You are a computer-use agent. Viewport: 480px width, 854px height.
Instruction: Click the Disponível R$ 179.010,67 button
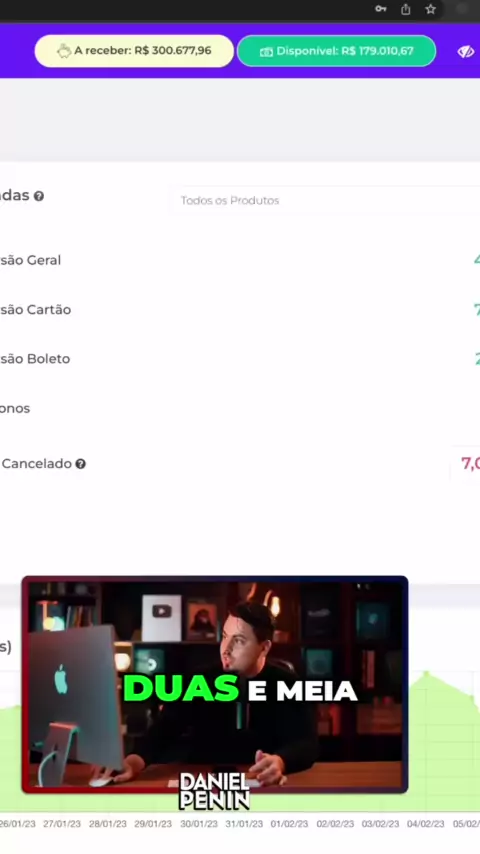pos(337,51)
